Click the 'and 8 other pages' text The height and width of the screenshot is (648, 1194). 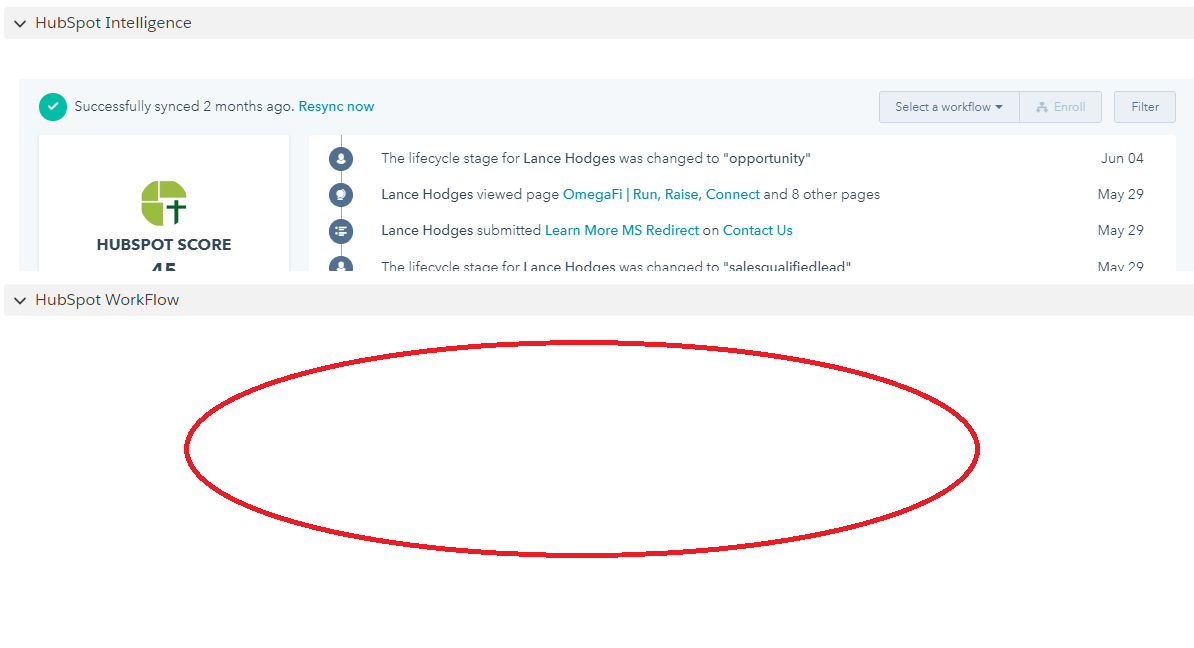click(822, 194)
